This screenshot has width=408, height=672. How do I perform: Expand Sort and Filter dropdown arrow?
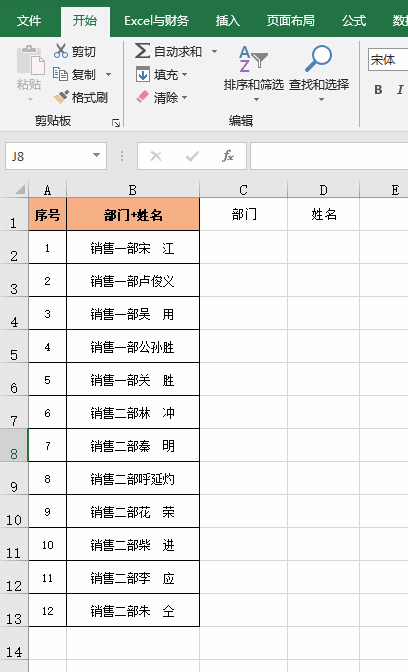(x=256, y=100)
